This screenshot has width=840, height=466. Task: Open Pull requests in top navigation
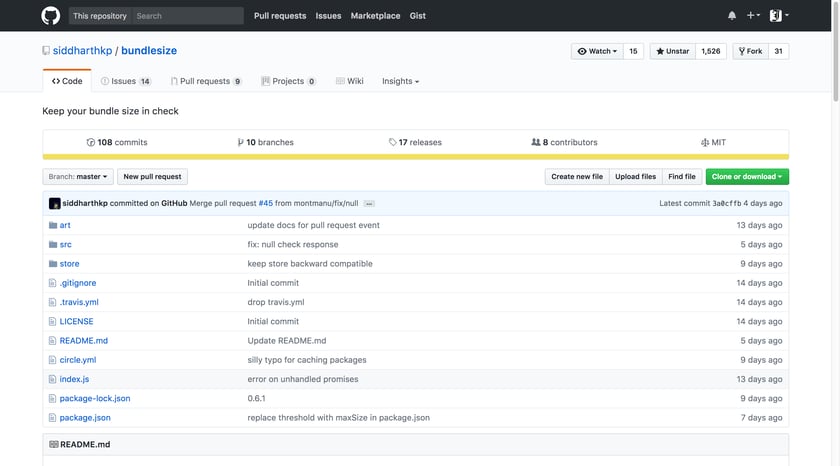pyautogui.click(x=280, y=16)
